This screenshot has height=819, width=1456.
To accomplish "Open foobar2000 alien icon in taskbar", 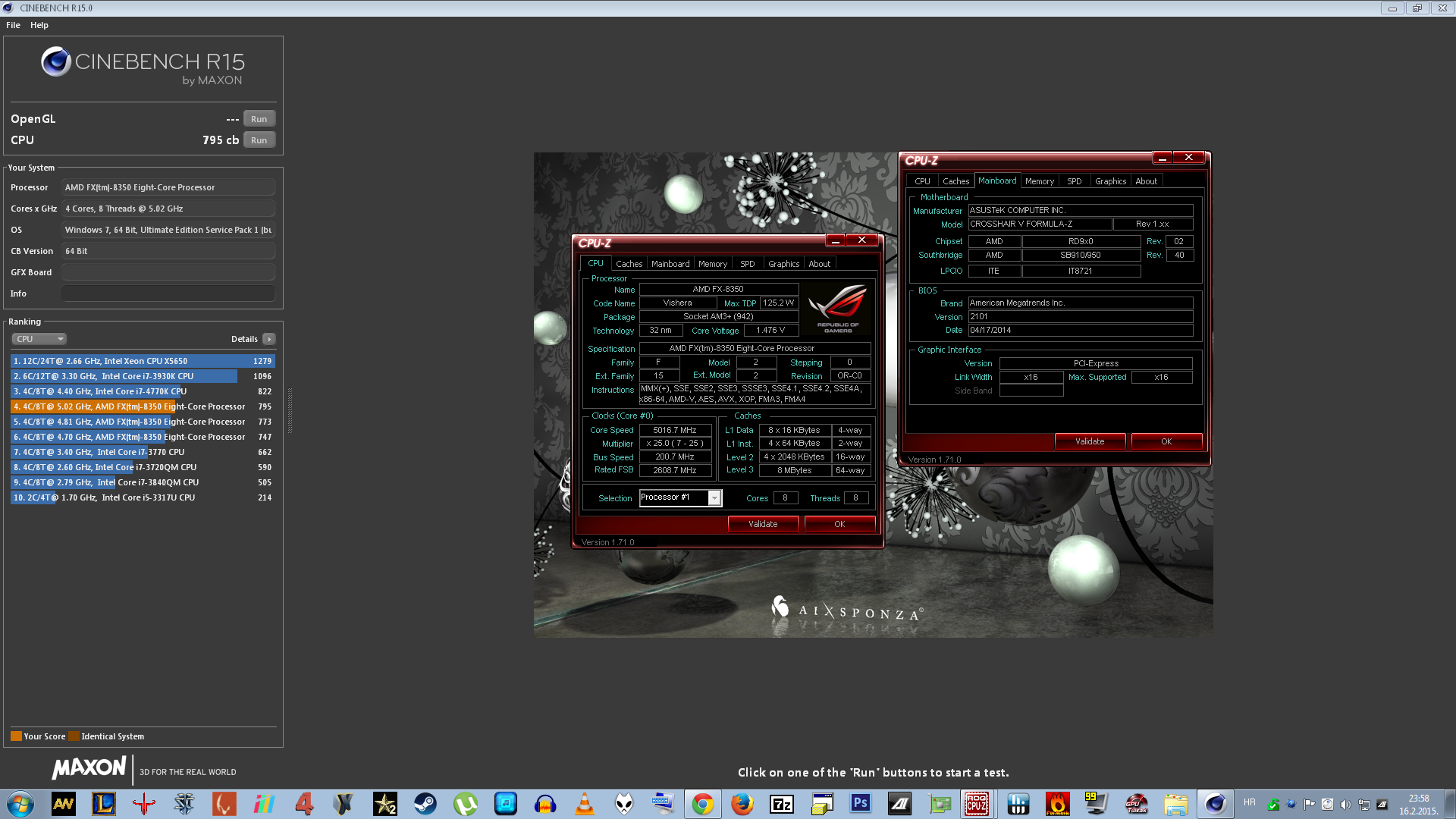I will point(624,804).
